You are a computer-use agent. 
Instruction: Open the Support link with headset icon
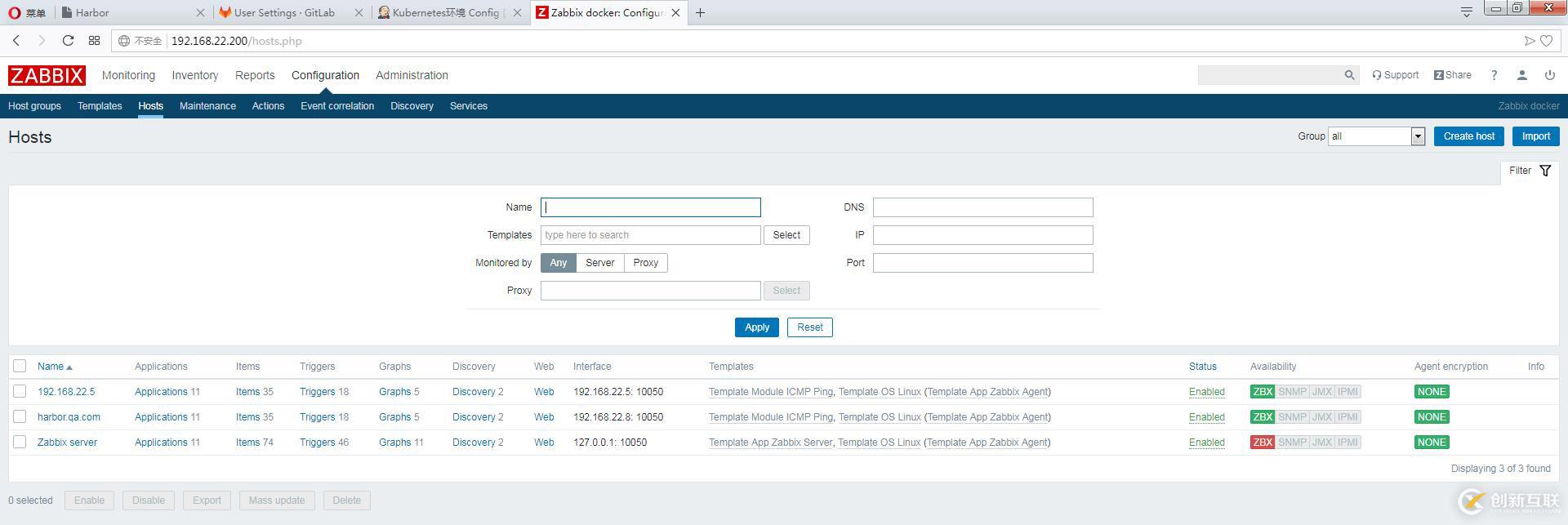coord(1395,75)
